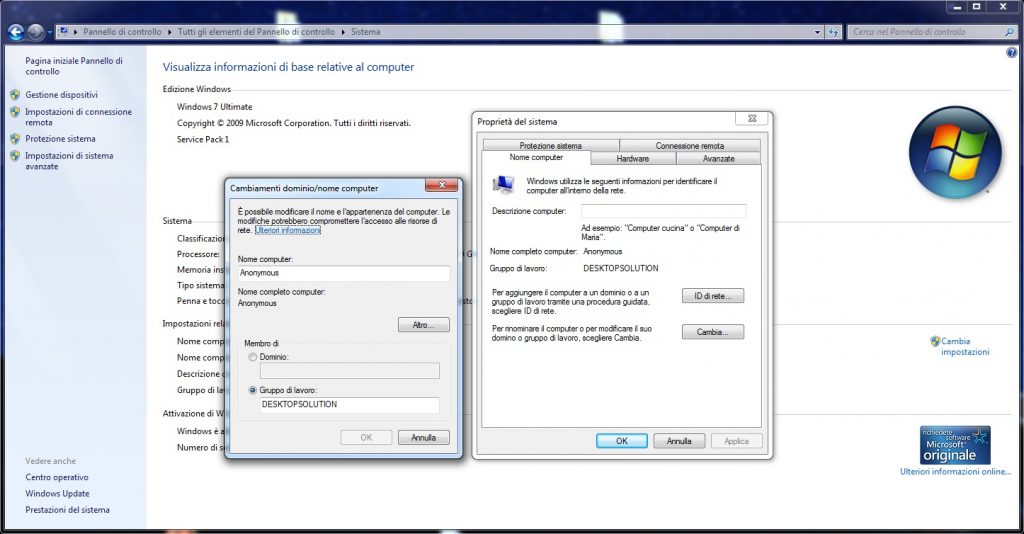Open Centro operativo link
Viewport: 1024px width, 534px height.
coord(57,477)
